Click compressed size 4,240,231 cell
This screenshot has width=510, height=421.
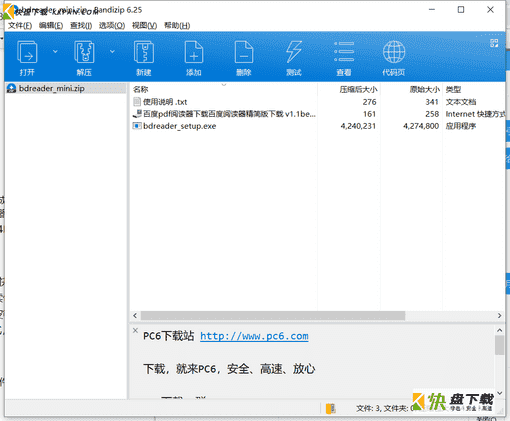pos(358,126)
